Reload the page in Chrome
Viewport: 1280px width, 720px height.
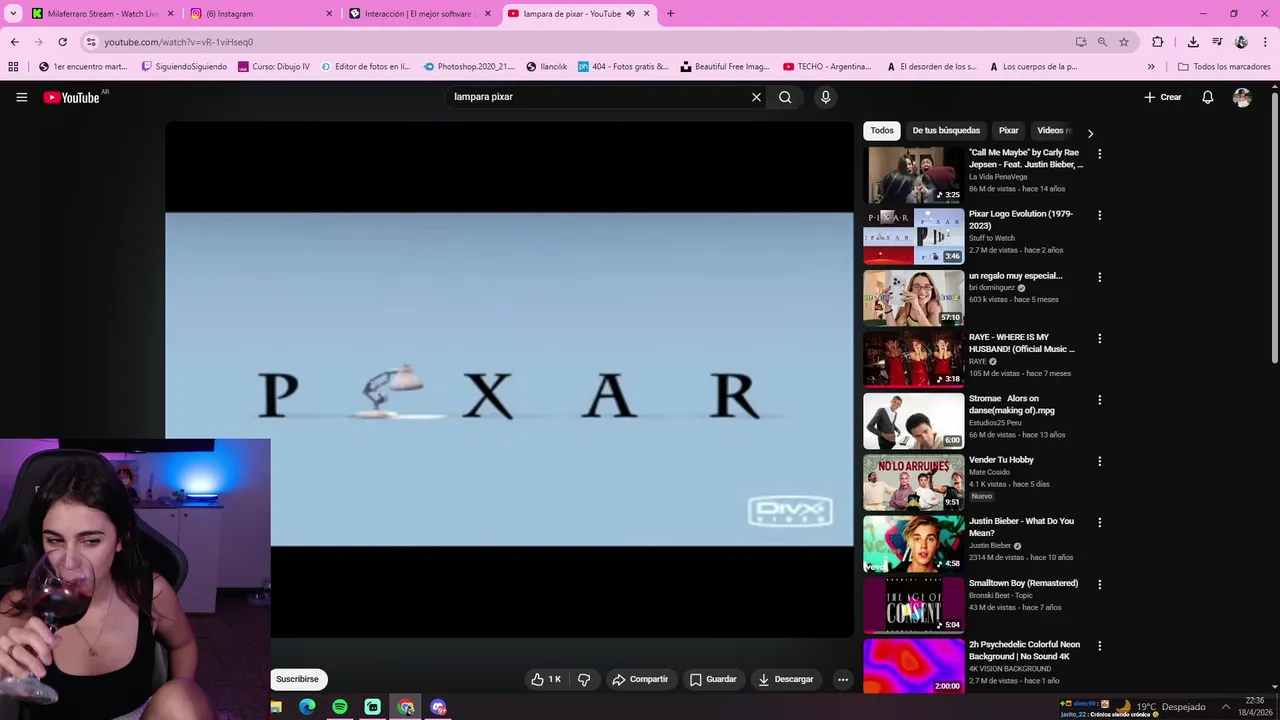[62, 42]
